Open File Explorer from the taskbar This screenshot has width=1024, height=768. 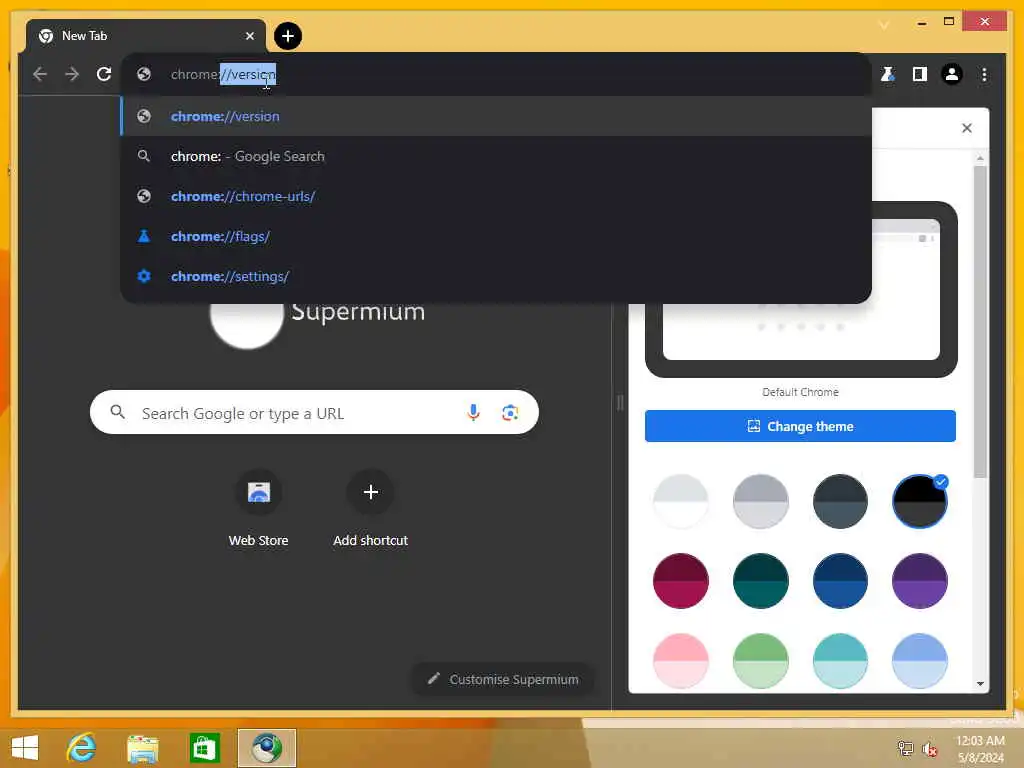click(142, 748)
